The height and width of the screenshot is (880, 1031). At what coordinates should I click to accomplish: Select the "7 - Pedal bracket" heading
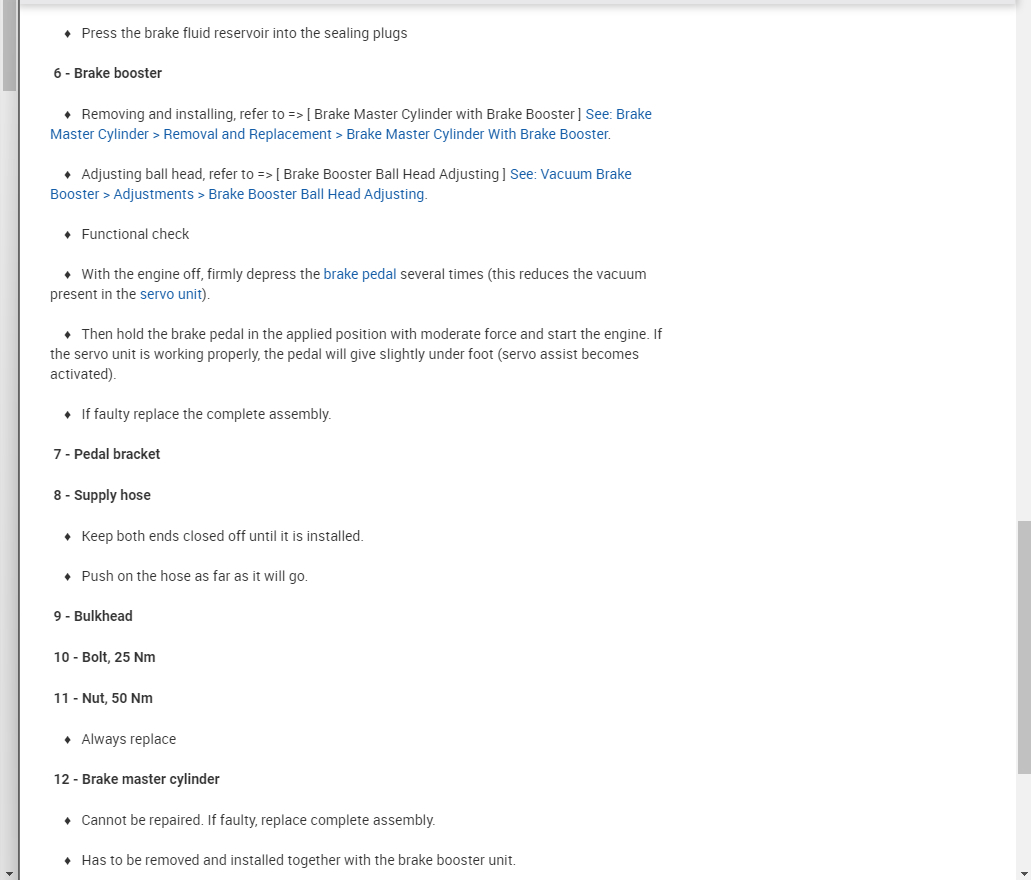107,454
